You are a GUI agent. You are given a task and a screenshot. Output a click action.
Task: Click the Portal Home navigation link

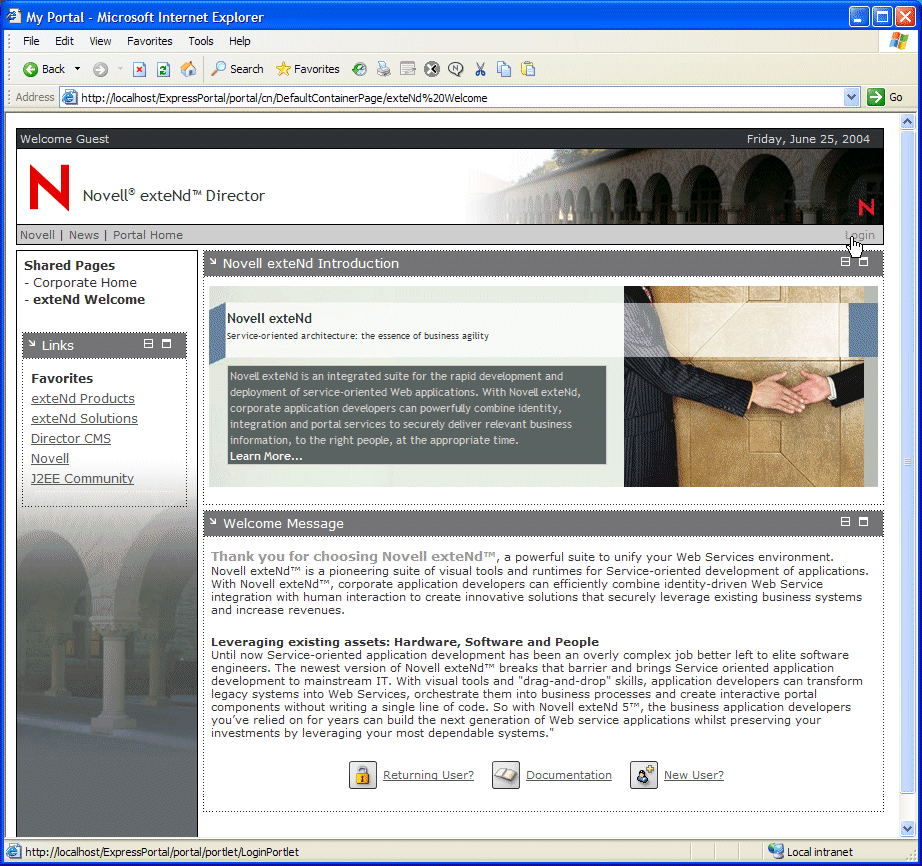point(148,235)
